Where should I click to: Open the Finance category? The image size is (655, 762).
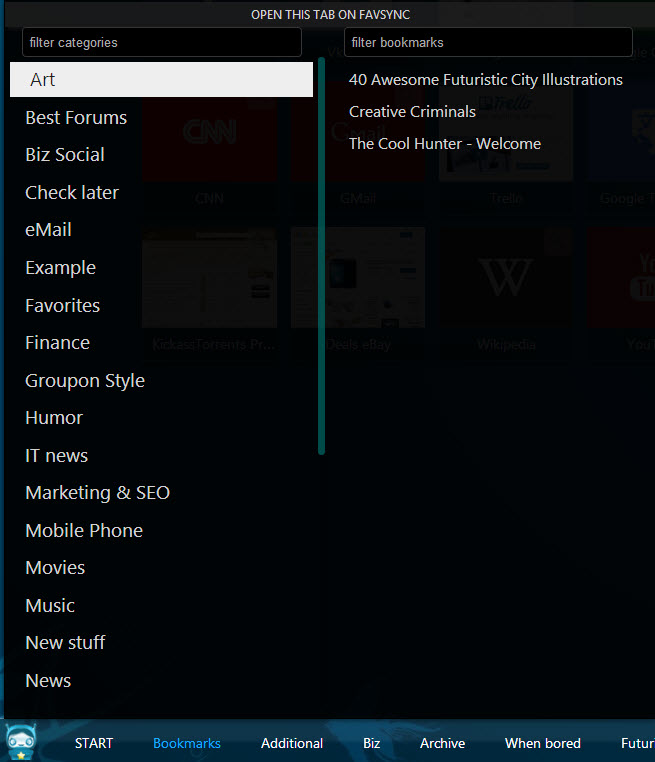(x=57, y=343)
